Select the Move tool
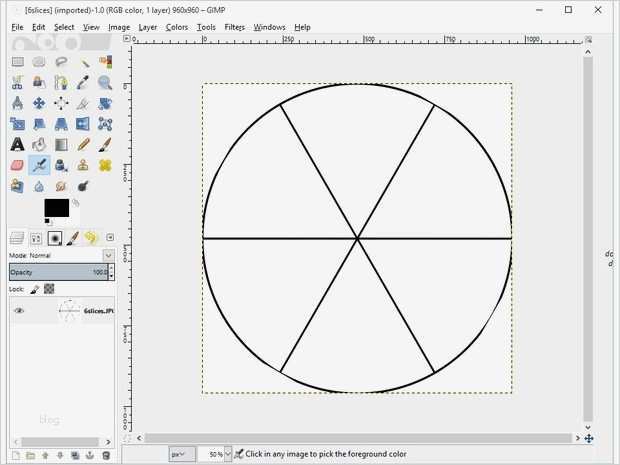620x465 pixels. 39,104
